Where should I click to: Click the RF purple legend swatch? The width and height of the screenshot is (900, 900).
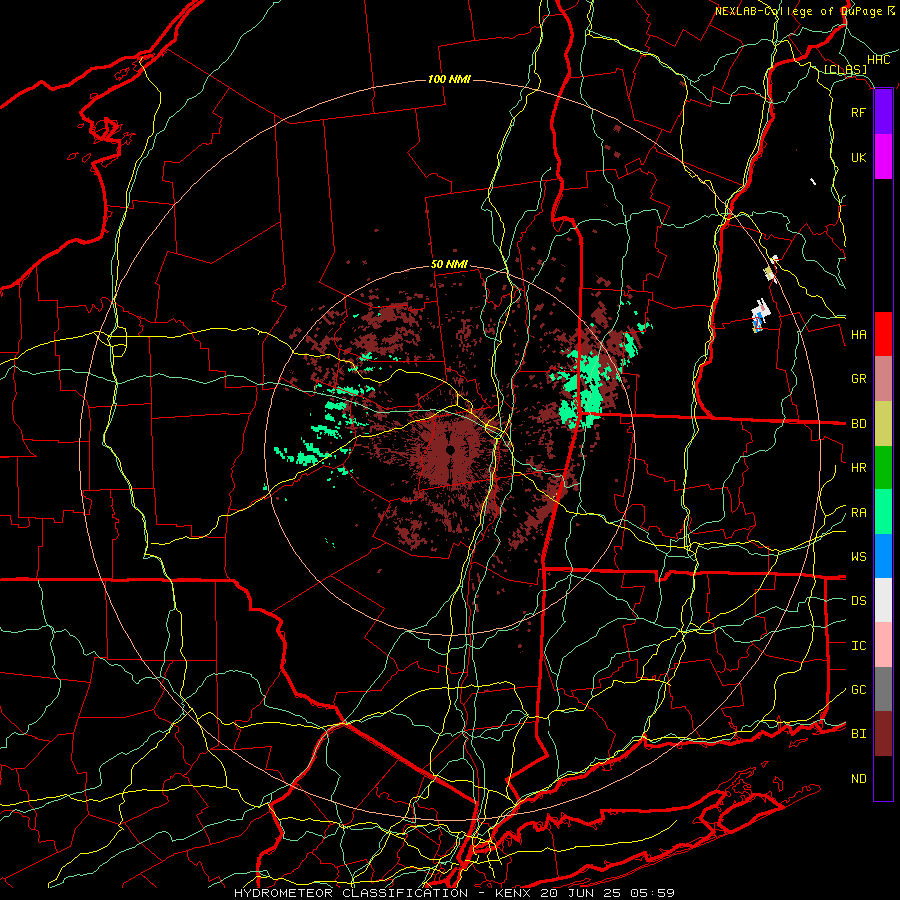tap(883, 112)
